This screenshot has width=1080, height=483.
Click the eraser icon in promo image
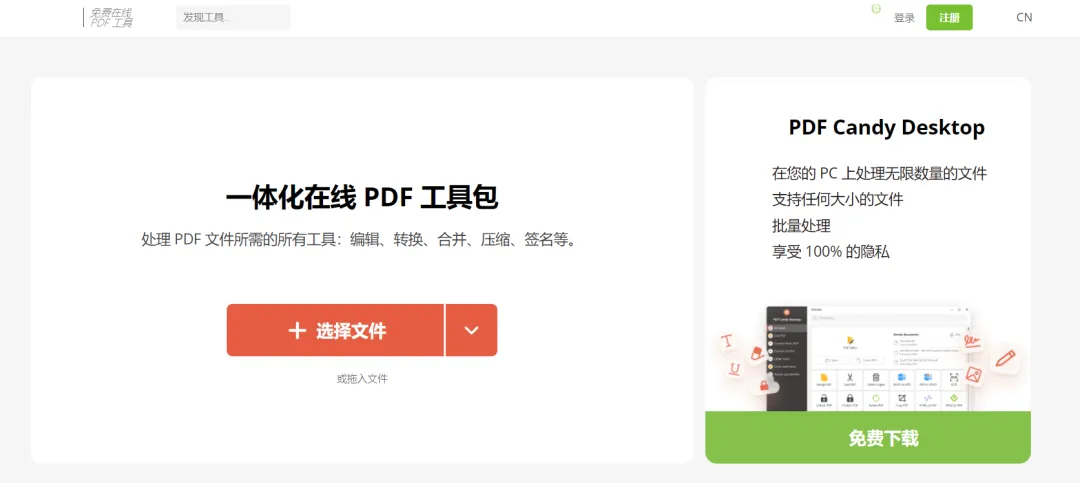(x=756, y=353)
